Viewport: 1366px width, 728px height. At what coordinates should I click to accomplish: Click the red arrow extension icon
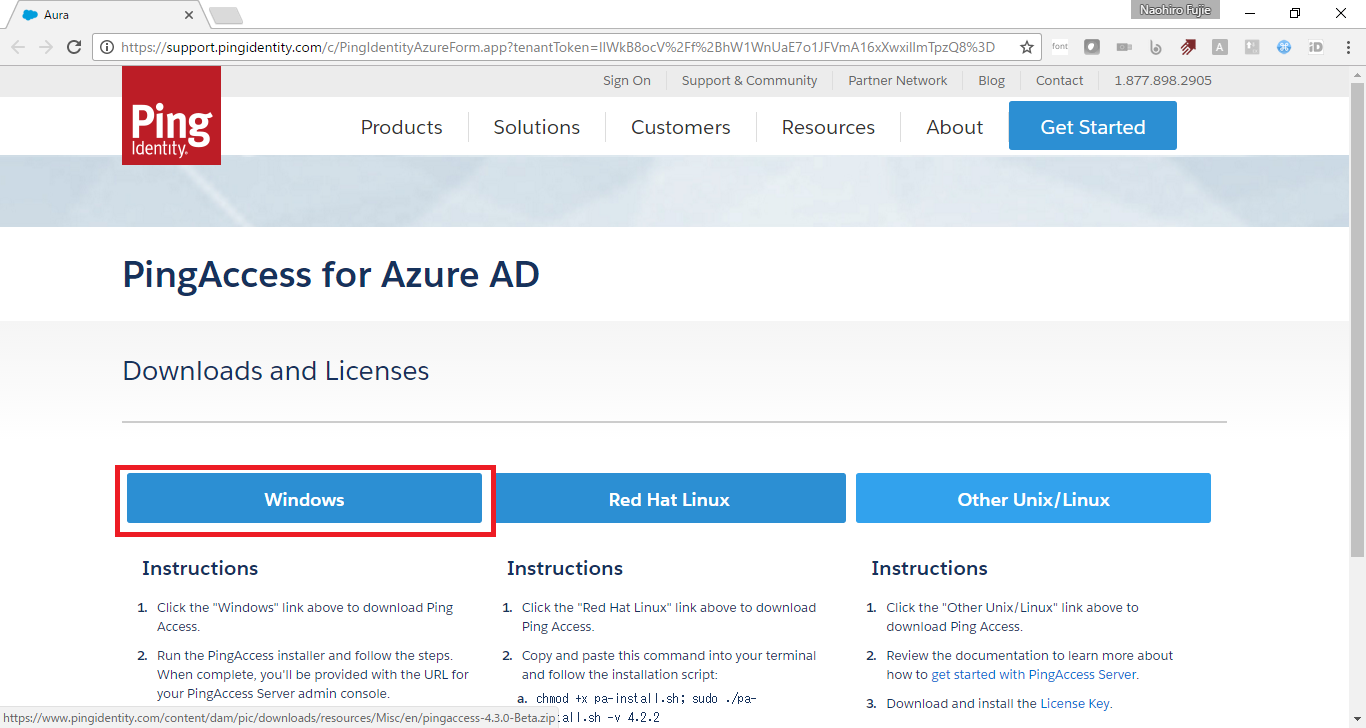(x=1188, y=46)
